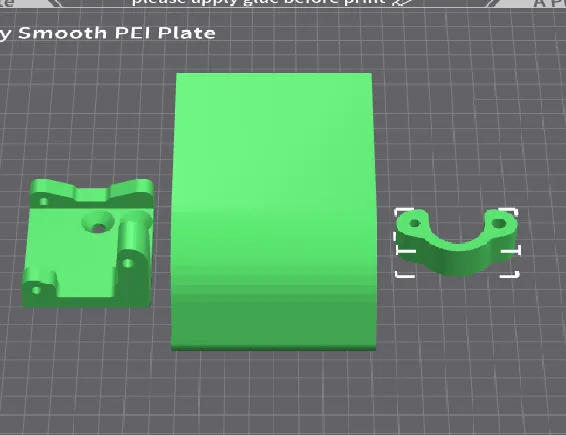Click the bottom-left corner hole of bracket mount
The height and width of the screenshot is (435, 566).
pyautogui.click(x=36, y=290)
